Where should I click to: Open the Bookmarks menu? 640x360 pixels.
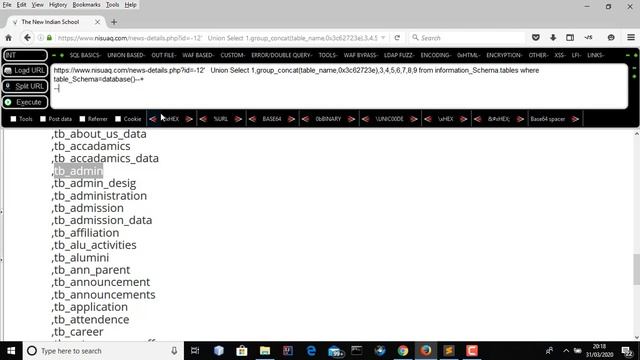click(87, 5)
